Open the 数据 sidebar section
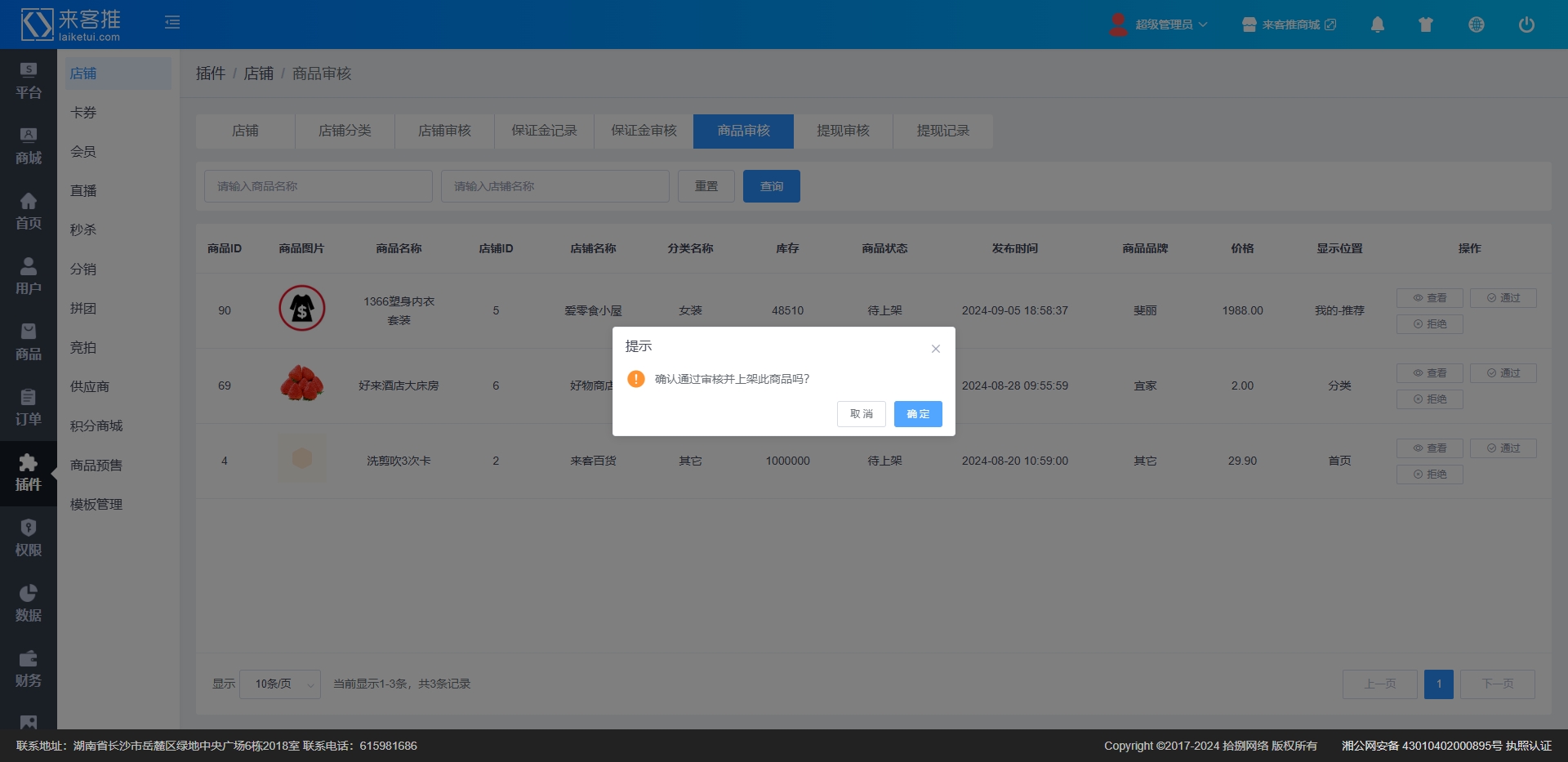 (x=29, y=604)
